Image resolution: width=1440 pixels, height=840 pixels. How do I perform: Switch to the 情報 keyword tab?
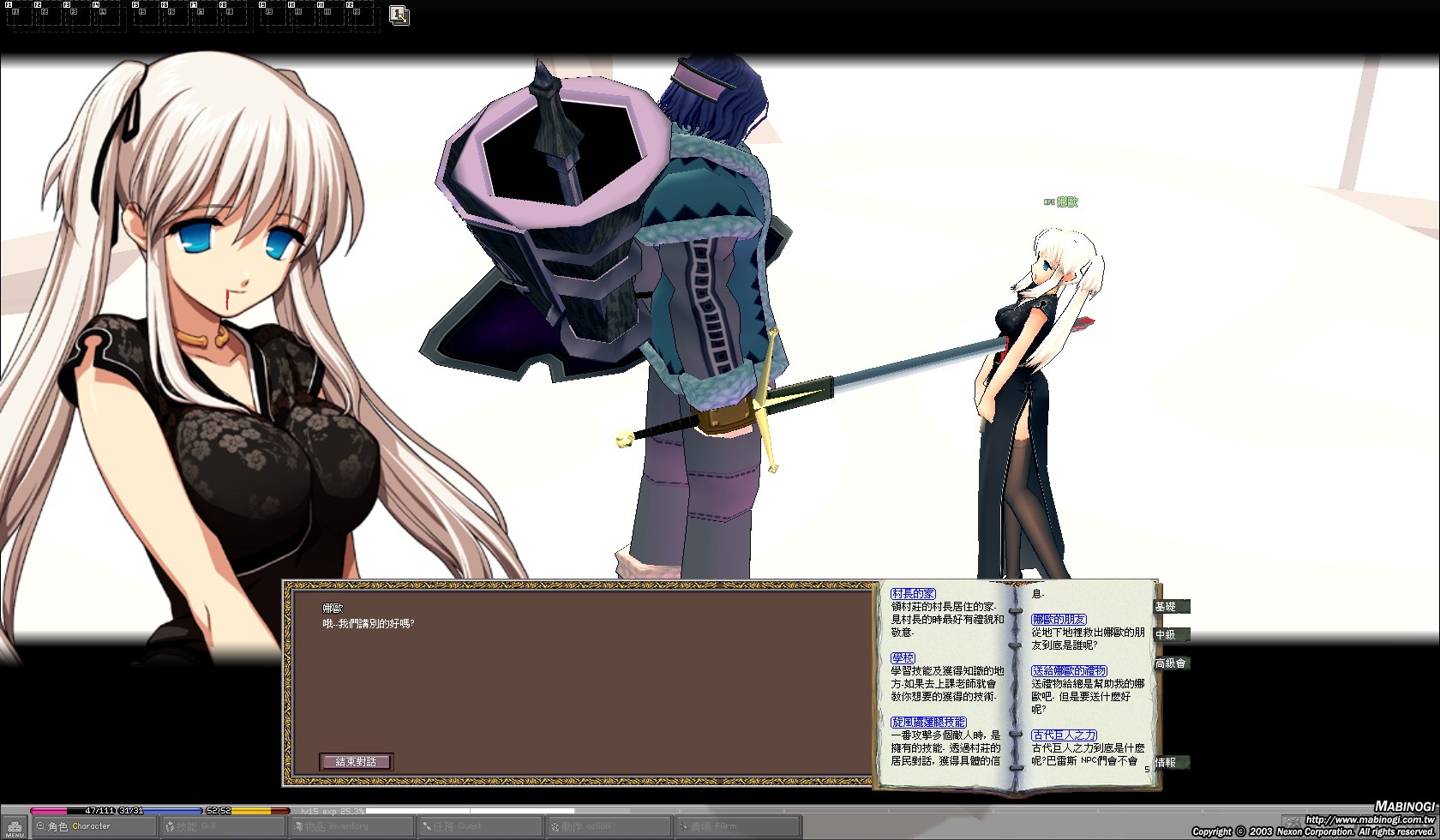1167,762
